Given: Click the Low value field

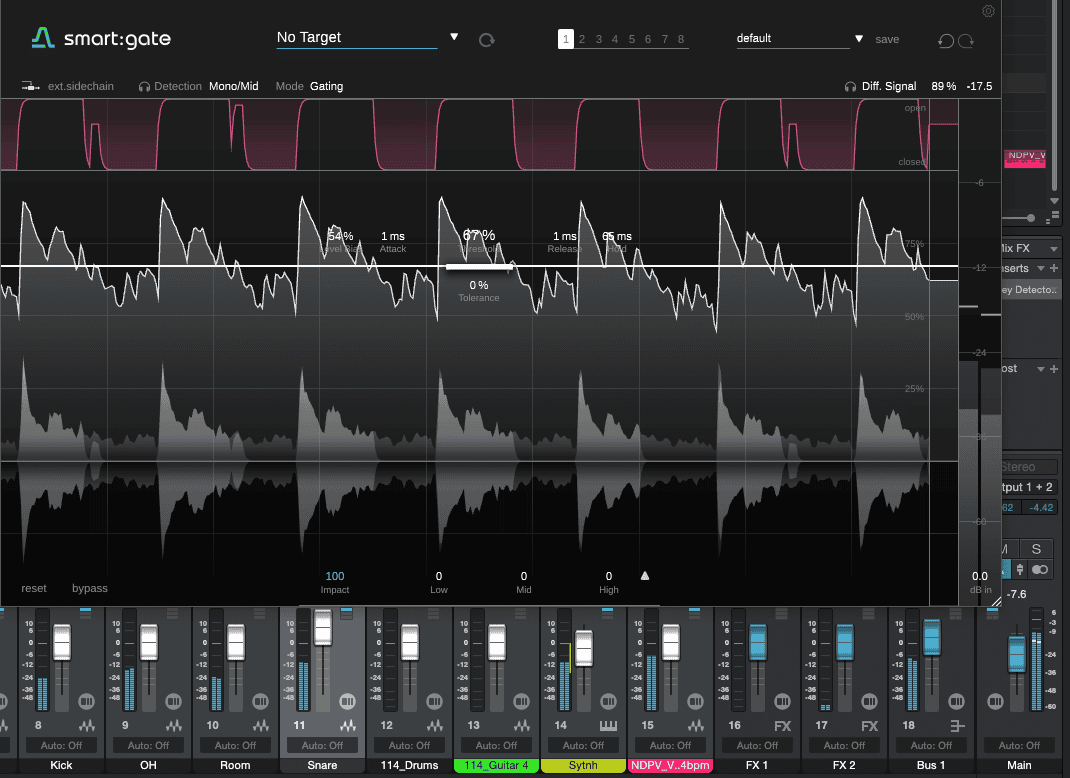Looking at the screenshot, I should [x=439, y=576].
